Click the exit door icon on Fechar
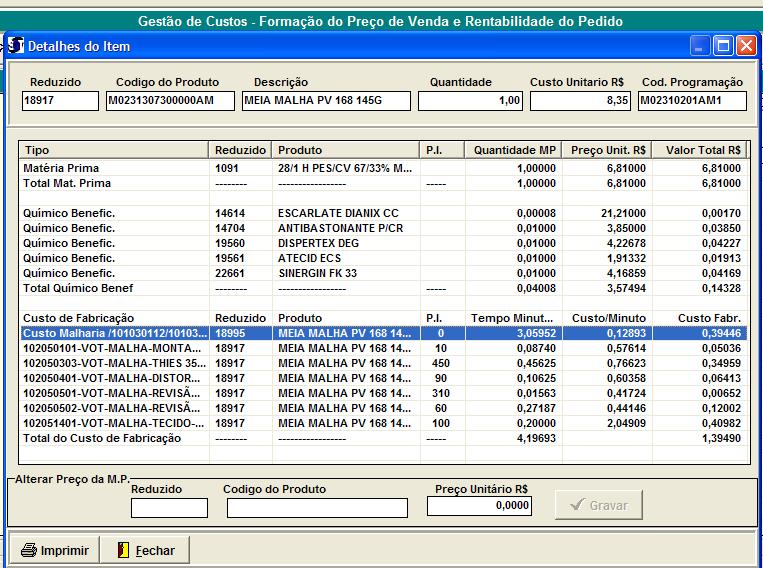This screenshot has height=568, width=763. tap(123, 550)
